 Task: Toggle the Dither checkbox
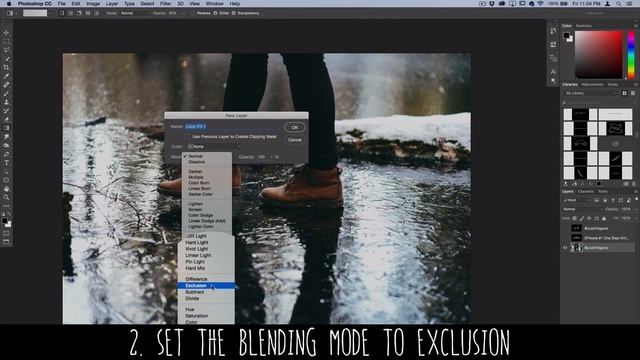tap(216, 13)
